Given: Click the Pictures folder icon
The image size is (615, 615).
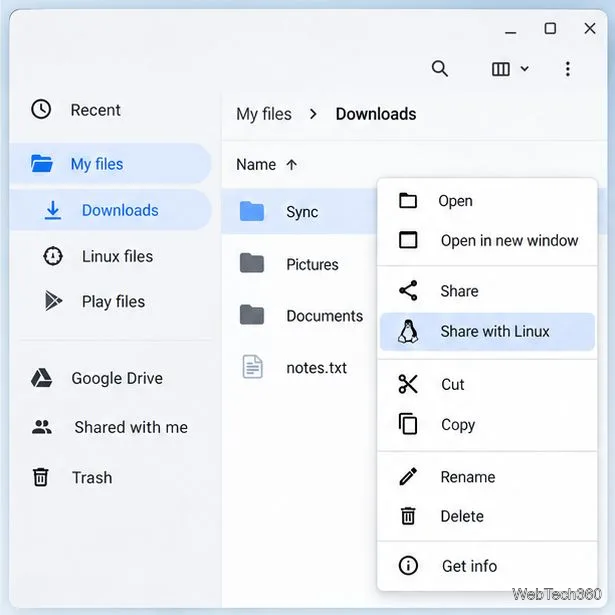Looking at the screenshot, I should coord(252,263).
